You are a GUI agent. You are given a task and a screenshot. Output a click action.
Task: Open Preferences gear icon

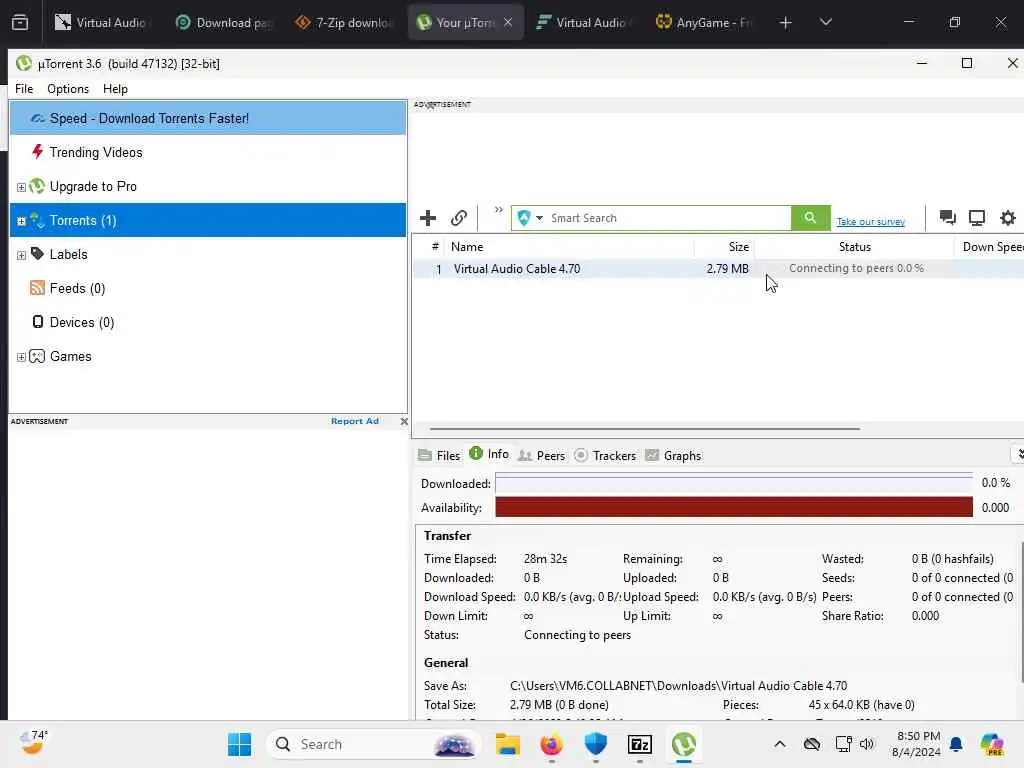(x=1008, y=218)
